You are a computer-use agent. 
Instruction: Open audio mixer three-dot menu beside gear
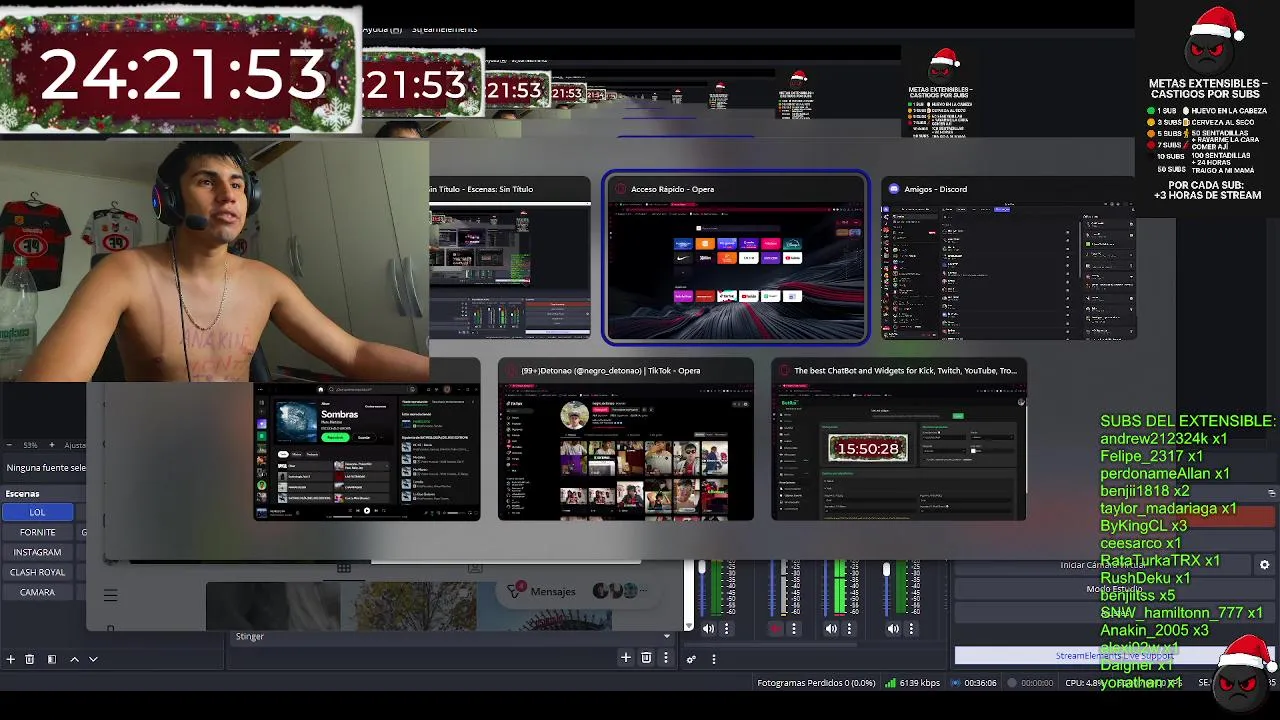(713, 659)
